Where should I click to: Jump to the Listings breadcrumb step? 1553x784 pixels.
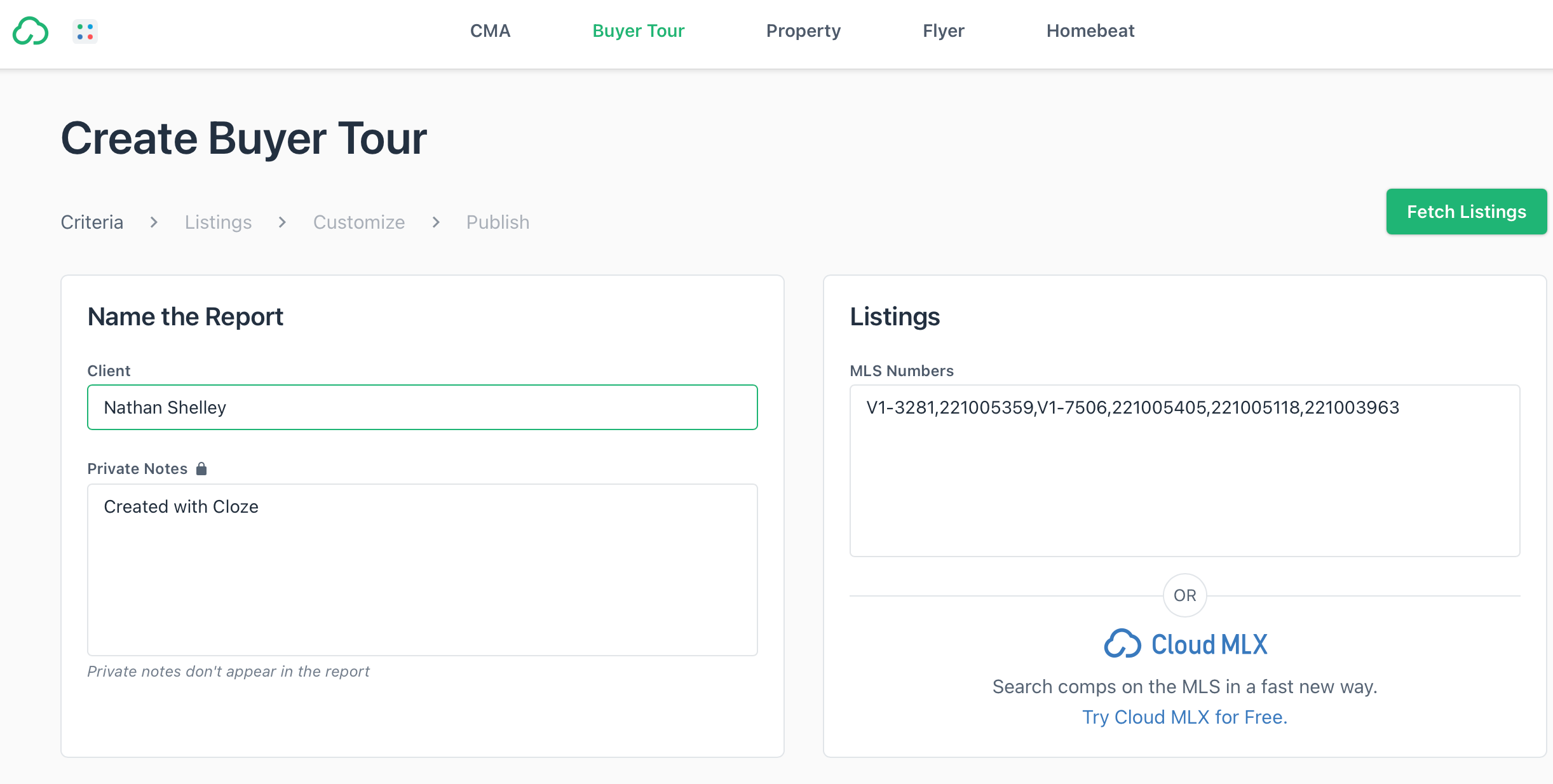(x=218, y=222)
